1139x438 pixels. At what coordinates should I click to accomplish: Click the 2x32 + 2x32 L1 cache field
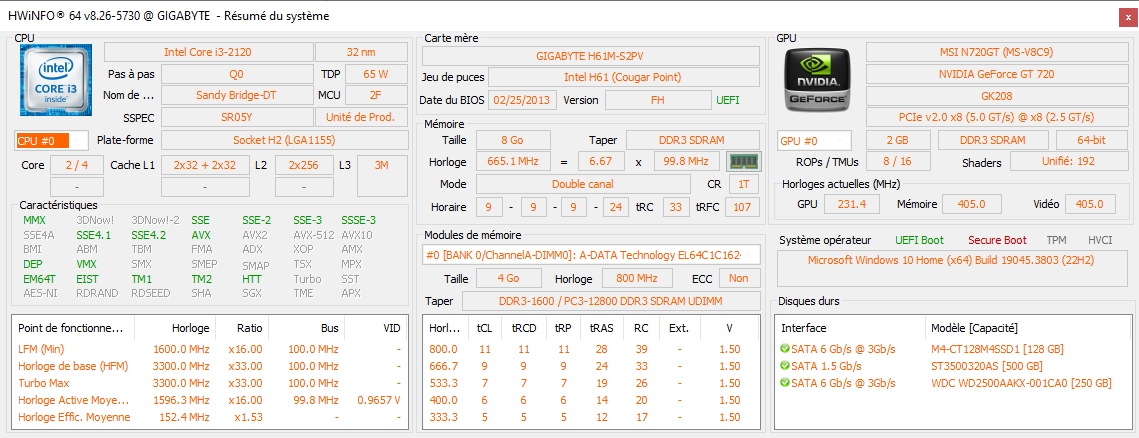point(205,166)
